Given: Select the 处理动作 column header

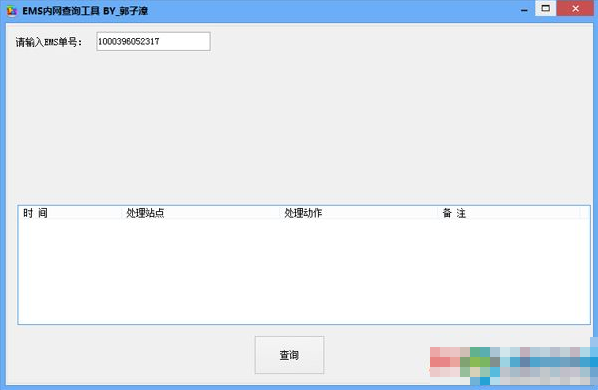Looking at the screenshot, I should tap(359, 213).
